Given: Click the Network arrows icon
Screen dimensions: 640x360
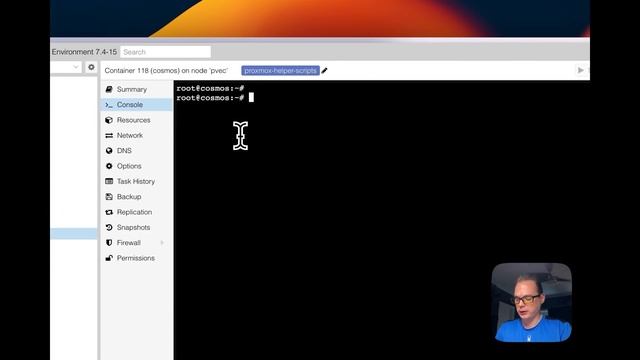Looking at the screenshot, I should click(x=109, y=136).
